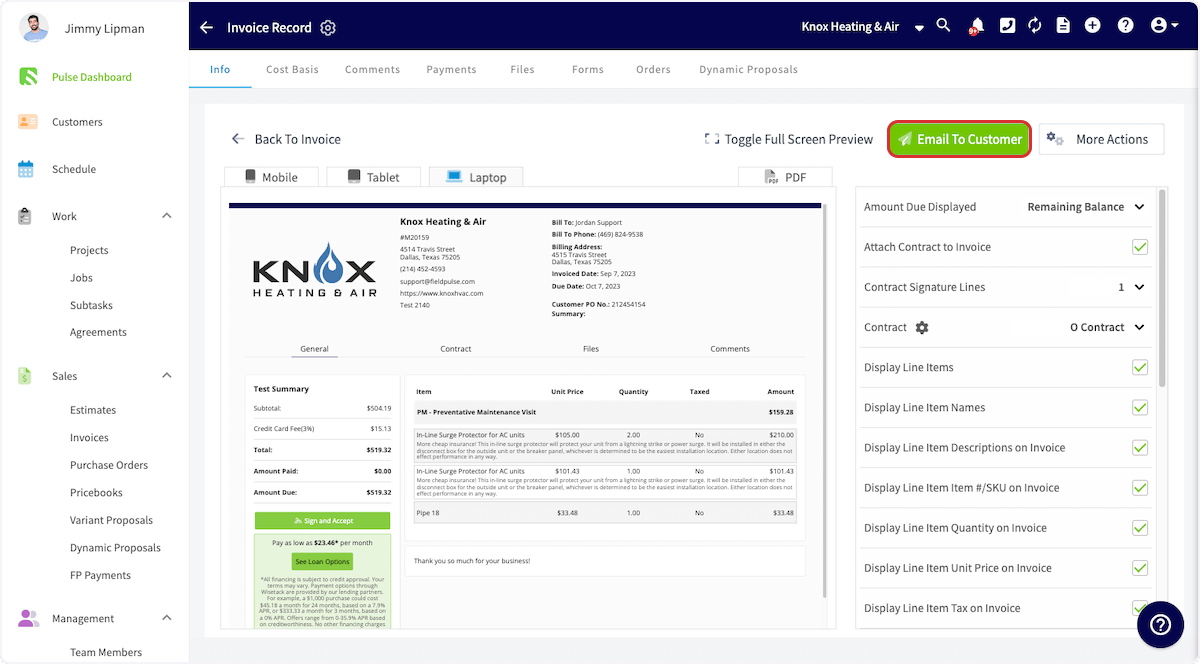Open More Actions menu
The image size is (1200, 664).
(1102, 139)
